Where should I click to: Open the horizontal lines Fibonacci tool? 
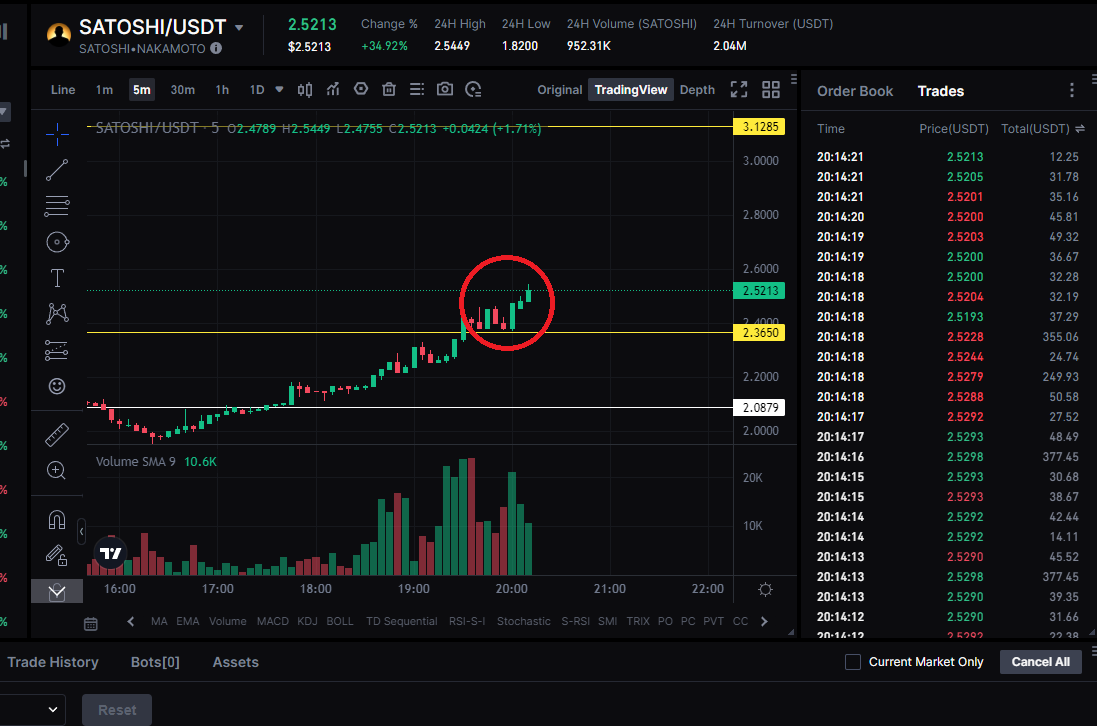pyautogui.click(x=57, y=206)
